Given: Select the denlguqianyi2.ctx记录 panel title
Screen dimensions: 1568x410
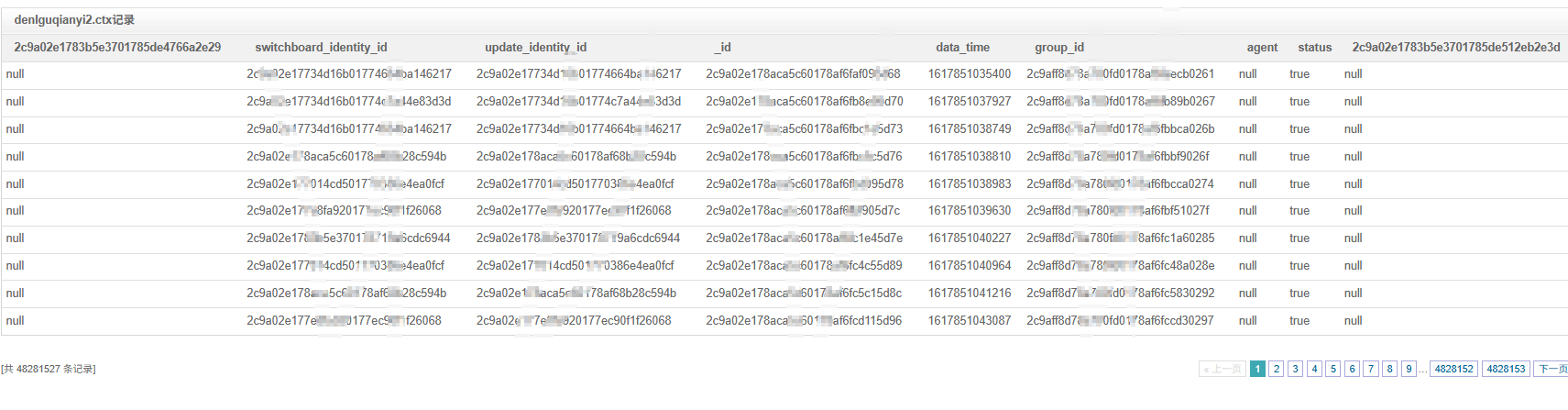Looking at the screenshot, I should click(74, 20).
